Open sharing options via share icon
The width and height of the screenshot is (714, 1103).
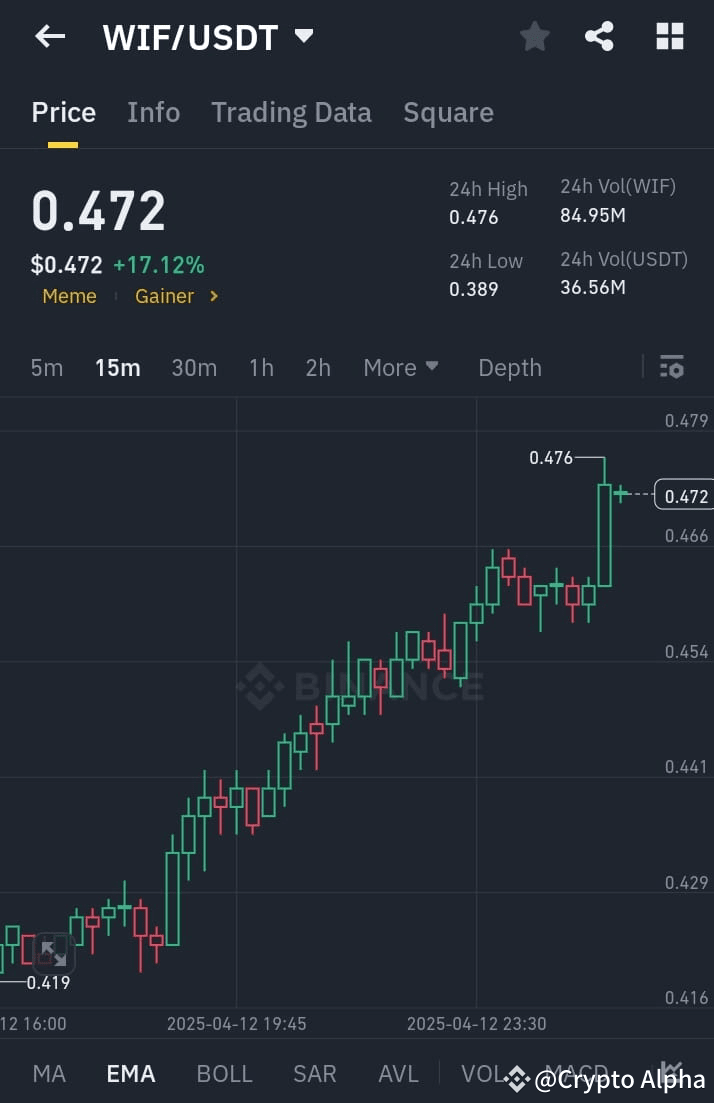pos(599,36)
